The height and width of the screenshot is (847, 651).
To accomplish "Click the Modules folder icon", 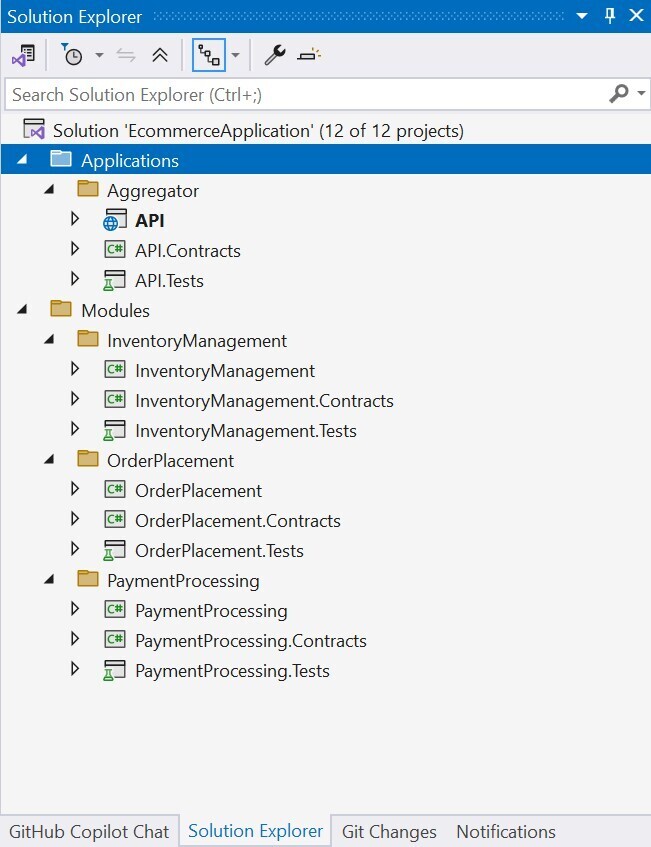I will click(61, 309).
